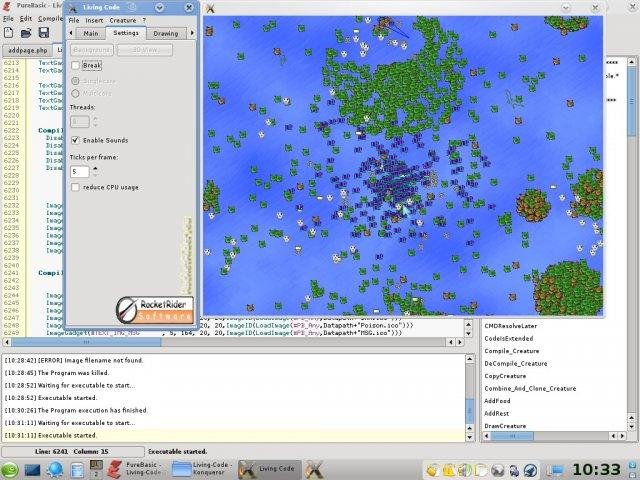Uncheck the Enable Sounds checkbox
Screen dimensions: 640x480
(76, 141)
